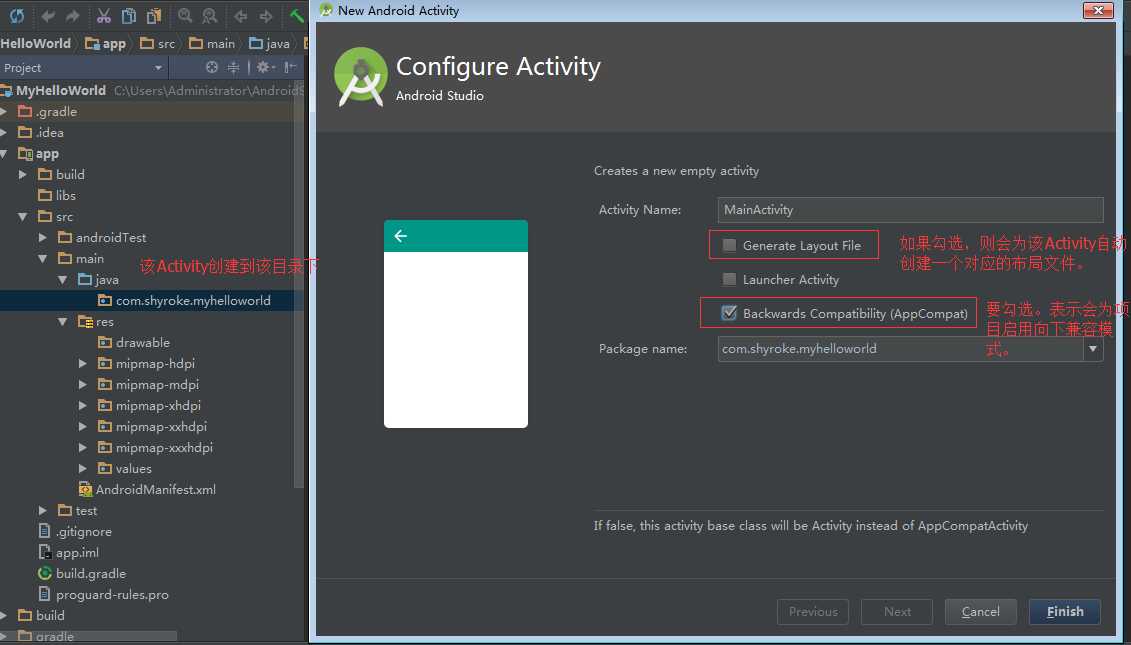The height and width of the screenshot is (645, 1131).
Task: Click the Finish button
Action: [1065, 612]
